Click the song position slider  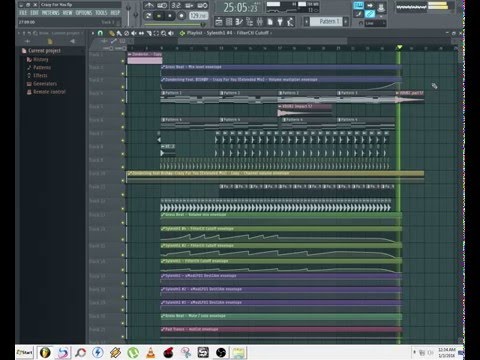tap(175, 25)
